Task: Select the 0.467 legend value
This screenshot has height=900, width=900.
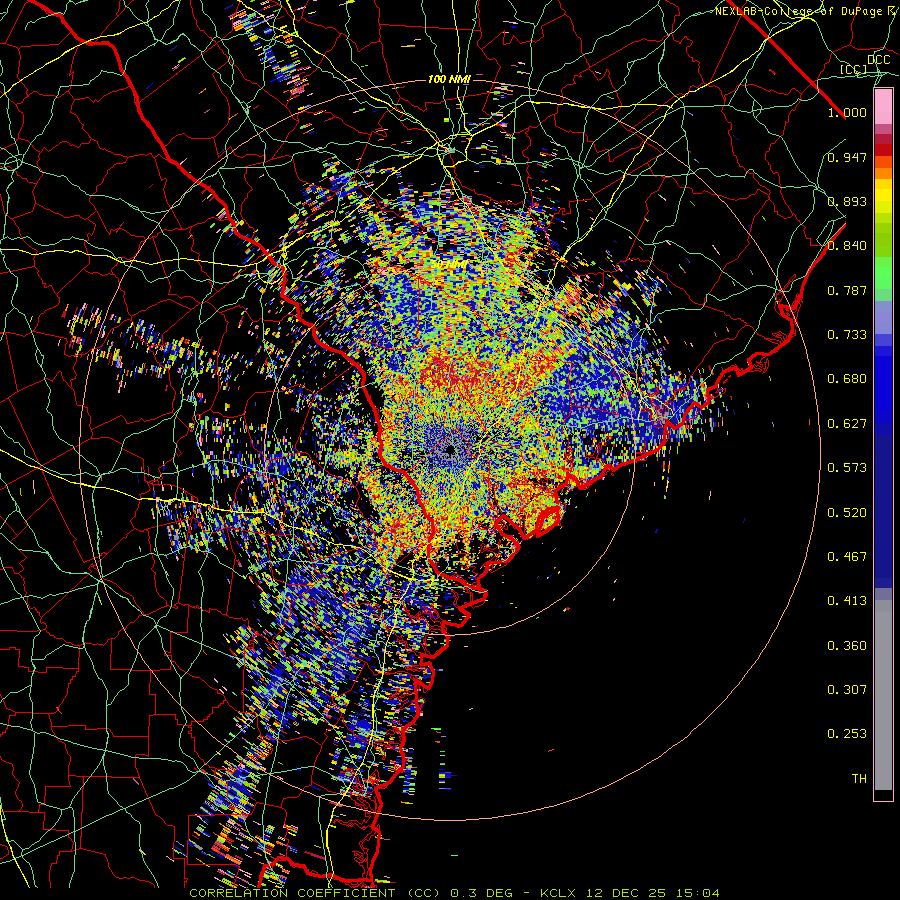Action: [847, 557]
